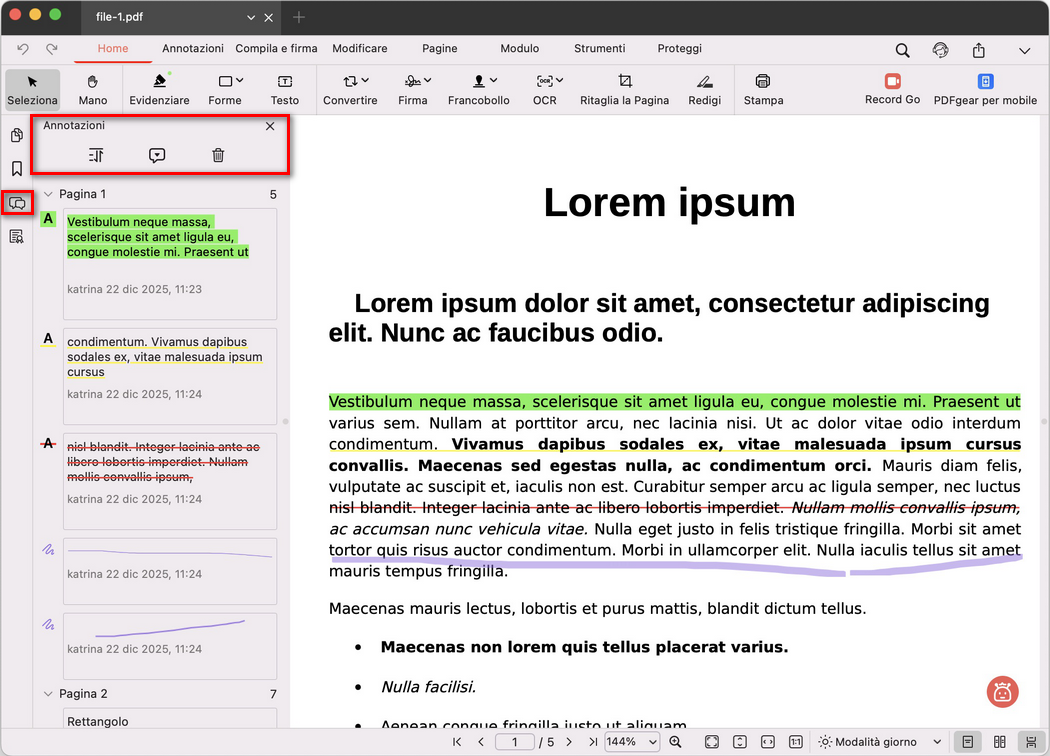Go to the next page

pyautogui.click(x=569, y=742)
